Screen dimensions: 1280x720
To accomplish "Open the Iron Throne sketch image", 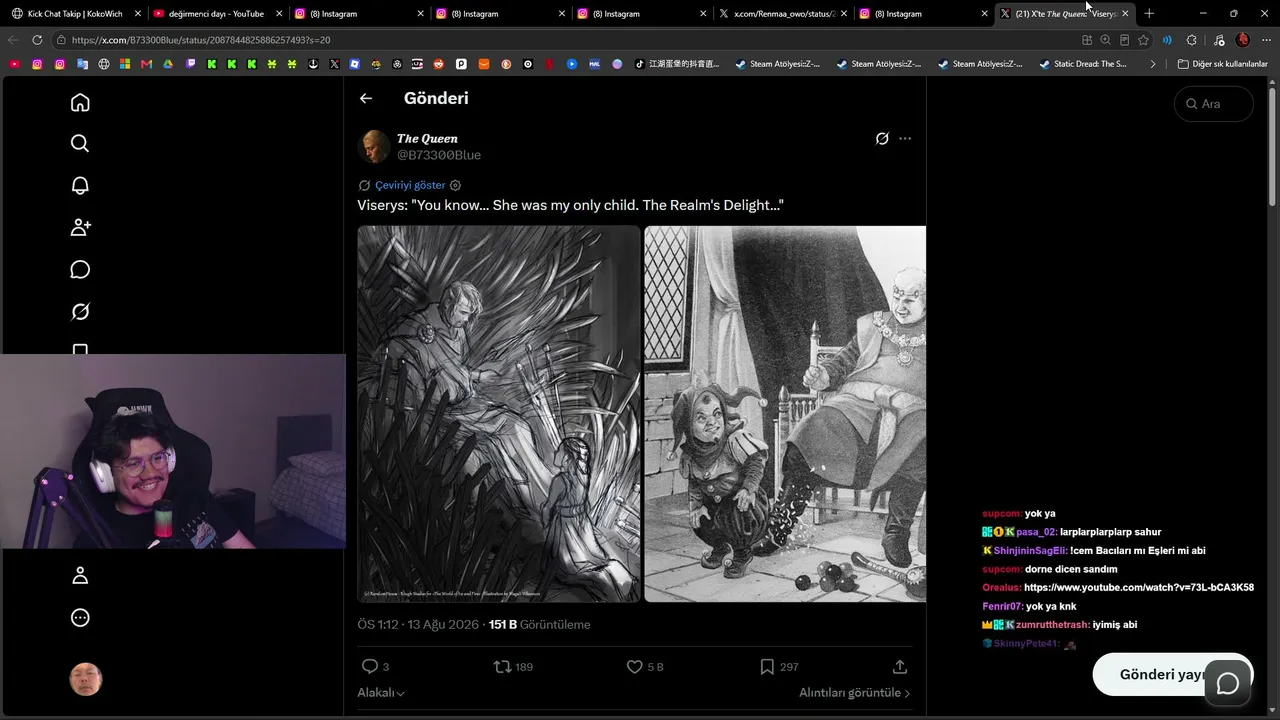I will pyautogui.click(x=499, y=414).
